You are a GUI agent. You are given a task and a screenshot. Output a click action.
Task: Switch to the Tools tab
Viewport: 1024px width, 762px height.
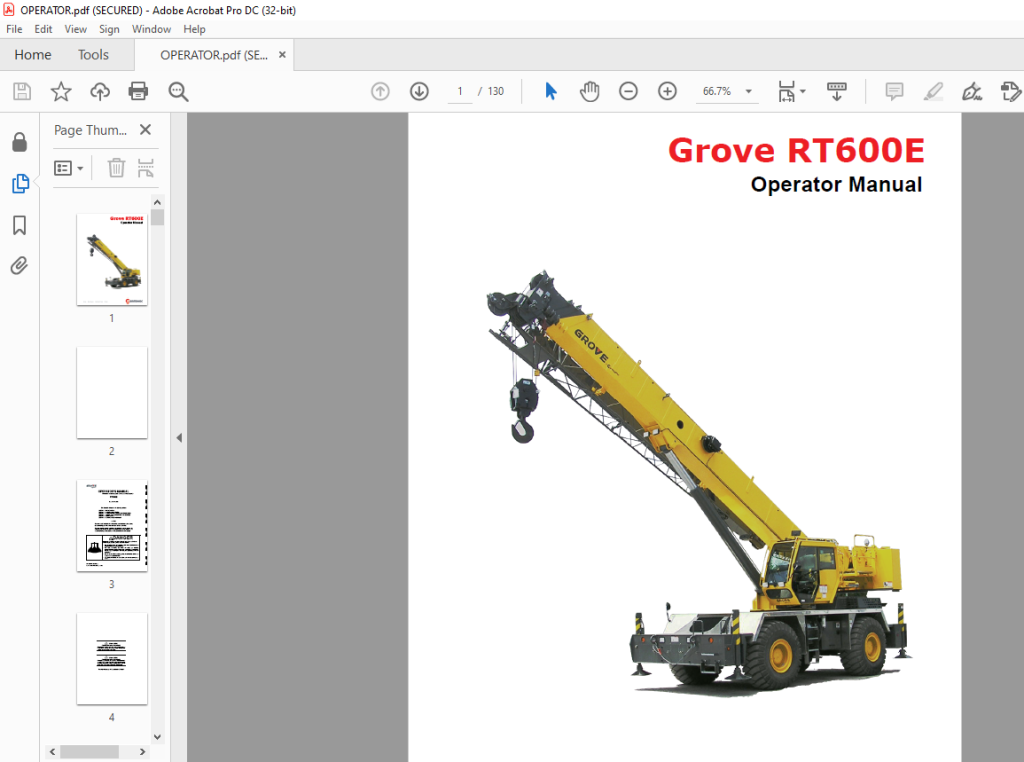tap(93, 55)
